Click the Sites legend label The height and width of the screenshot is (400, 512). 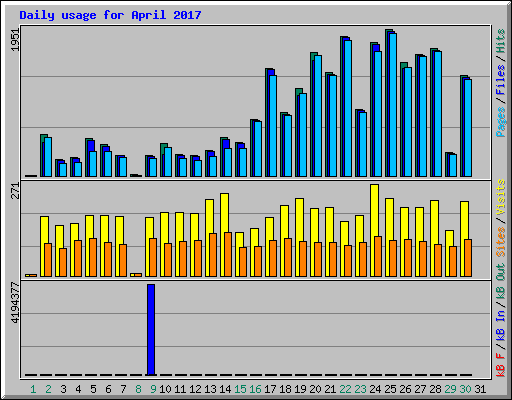pos(500,242)
